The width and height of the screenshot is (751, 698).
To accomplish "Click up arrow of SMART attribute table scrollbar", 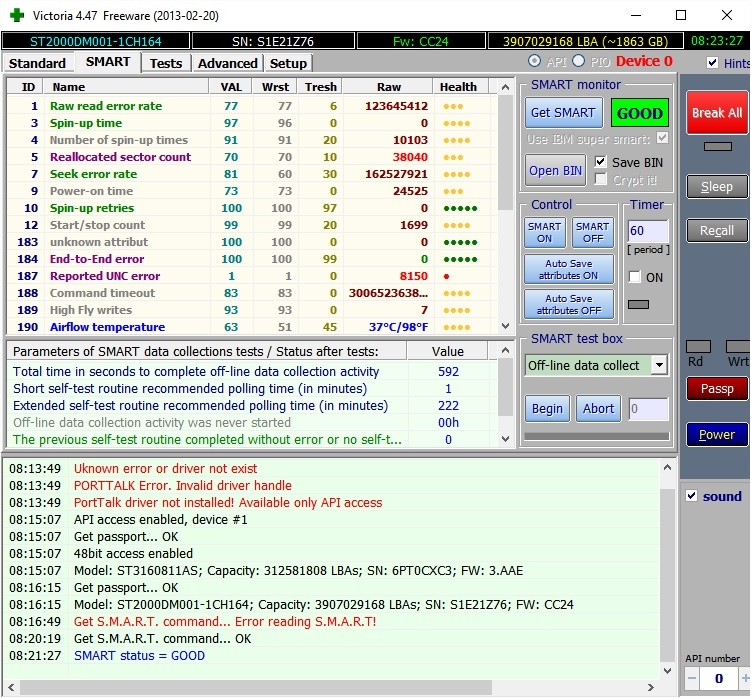I will (505, 87).
